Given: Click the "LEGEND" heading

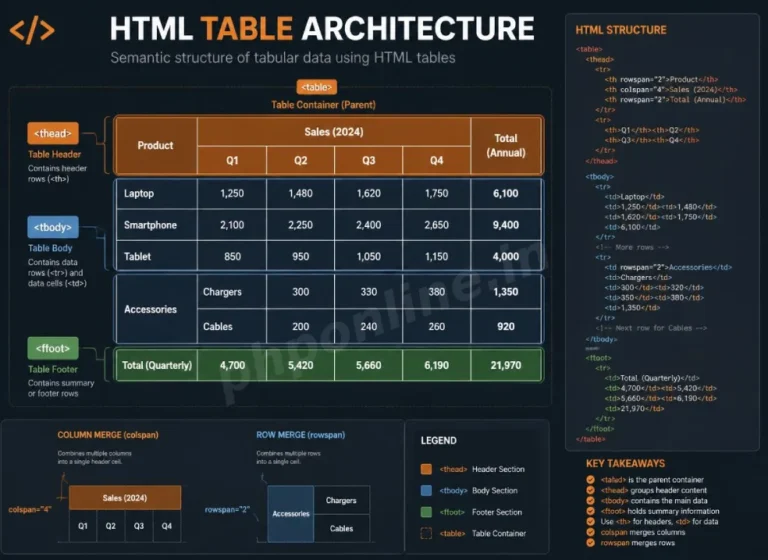Looking at the screenshot, I should [438, 440].
